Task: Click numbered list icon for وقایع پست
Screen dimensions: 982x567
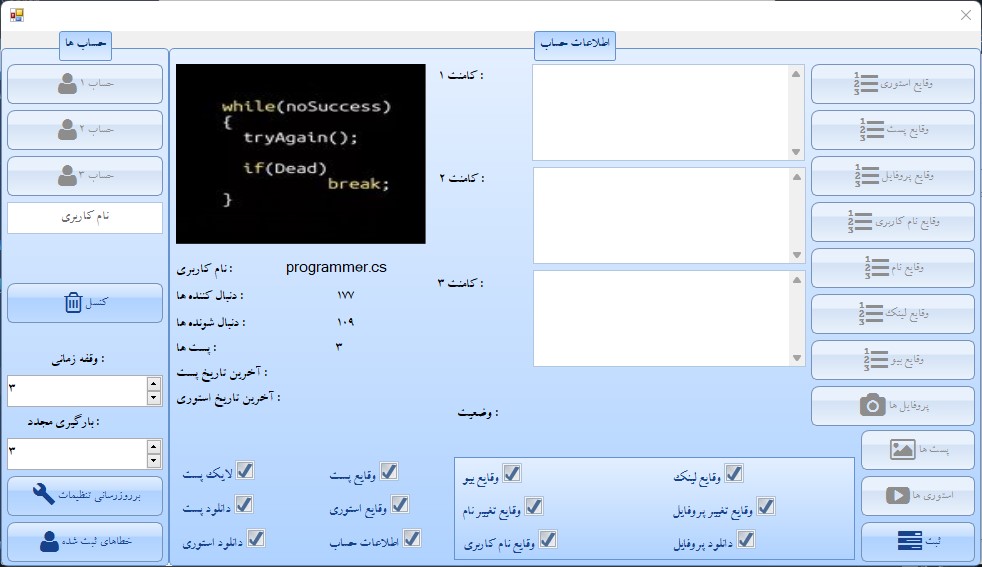Action: click(x=871, y=130)
